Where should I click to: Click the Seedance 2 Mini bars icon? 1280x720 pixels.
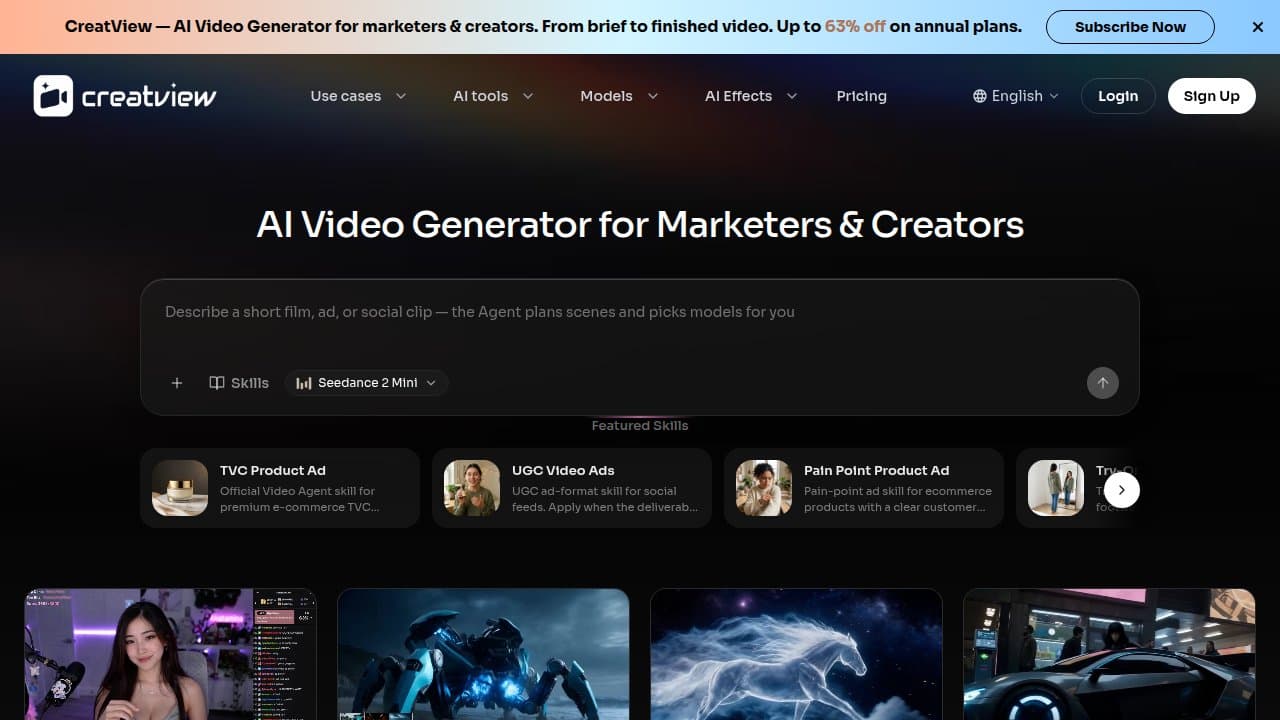click(304, 383)
